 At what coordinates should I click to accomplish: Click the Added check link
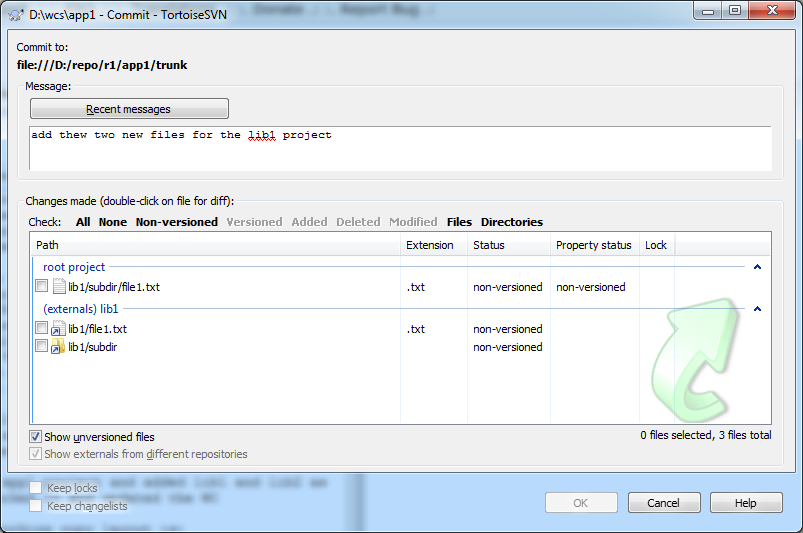tap(309, 222)
